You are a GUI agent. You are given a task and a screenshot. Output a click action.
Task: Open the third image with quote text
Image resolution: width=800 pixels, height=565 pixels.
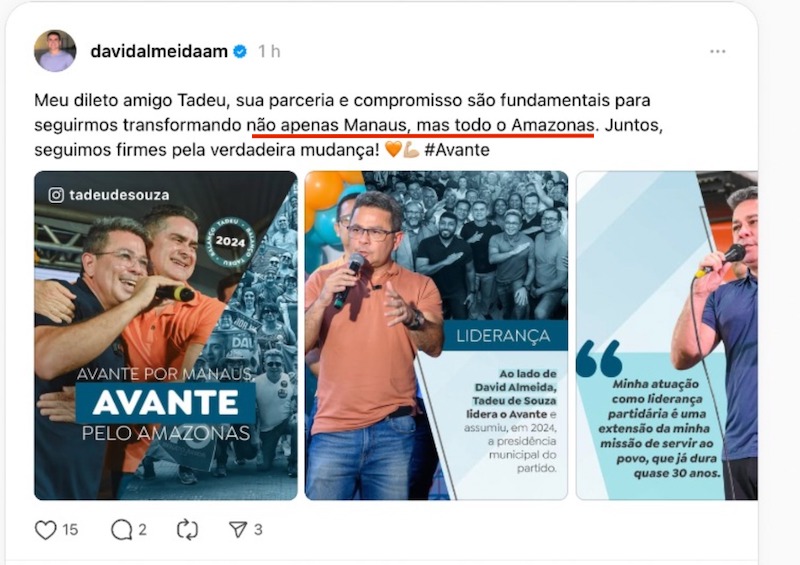[x=667, y=335]
